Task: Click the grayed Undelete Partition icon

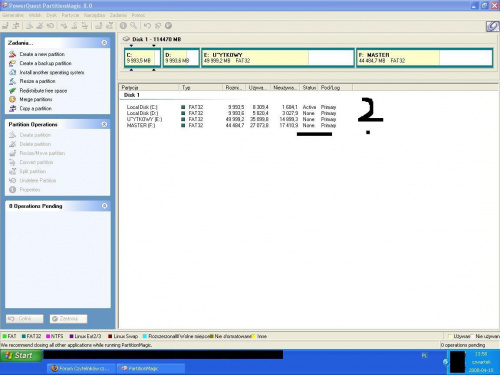Action: (x=12, y=180)
